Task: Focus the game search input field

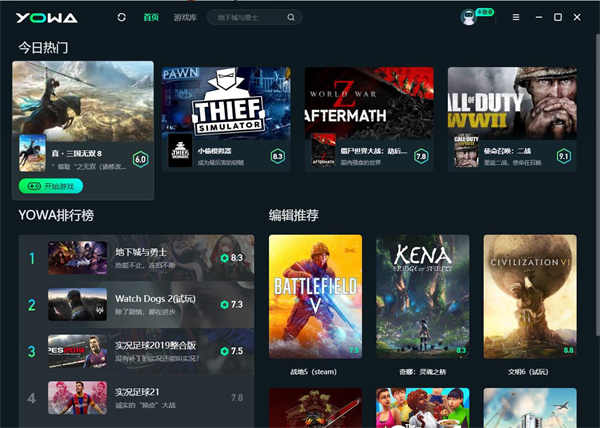Action: 254,17
